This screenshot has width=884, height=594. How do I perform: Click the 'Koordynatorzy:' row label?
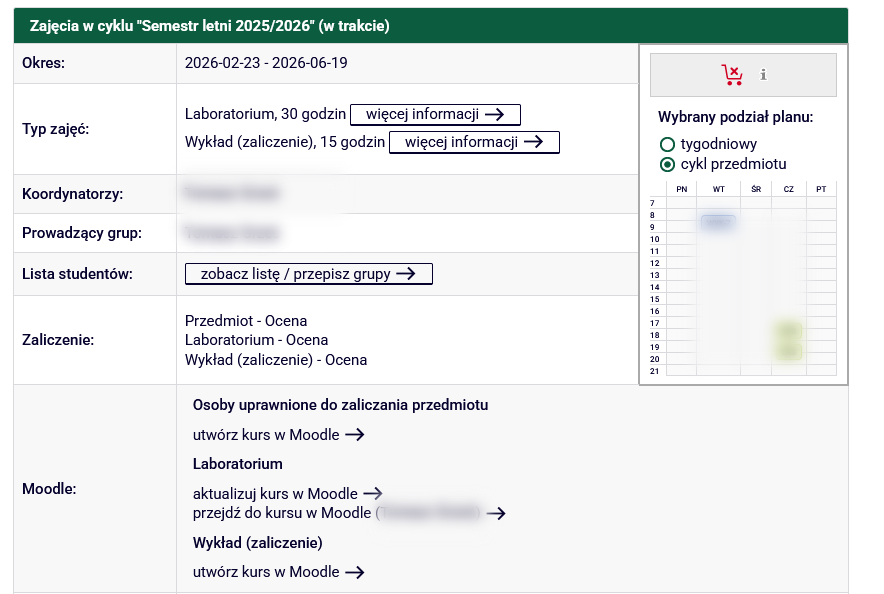pyautogui.click(x=72, y=194)
